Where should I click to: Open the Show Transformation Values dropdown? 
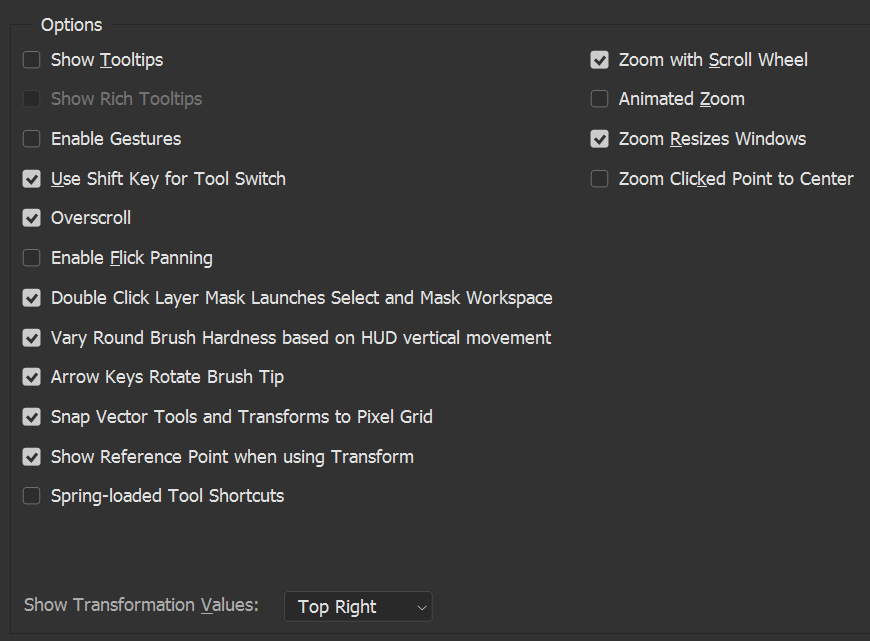(358, 606)
